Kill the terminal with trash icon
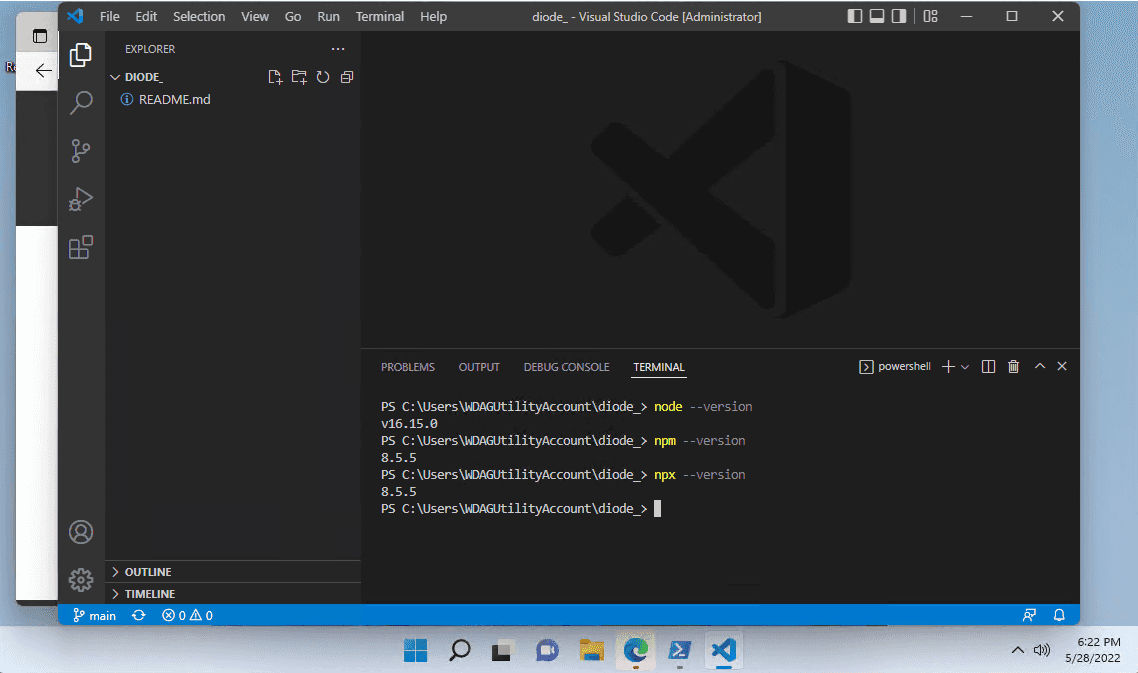 point(1013,367)
